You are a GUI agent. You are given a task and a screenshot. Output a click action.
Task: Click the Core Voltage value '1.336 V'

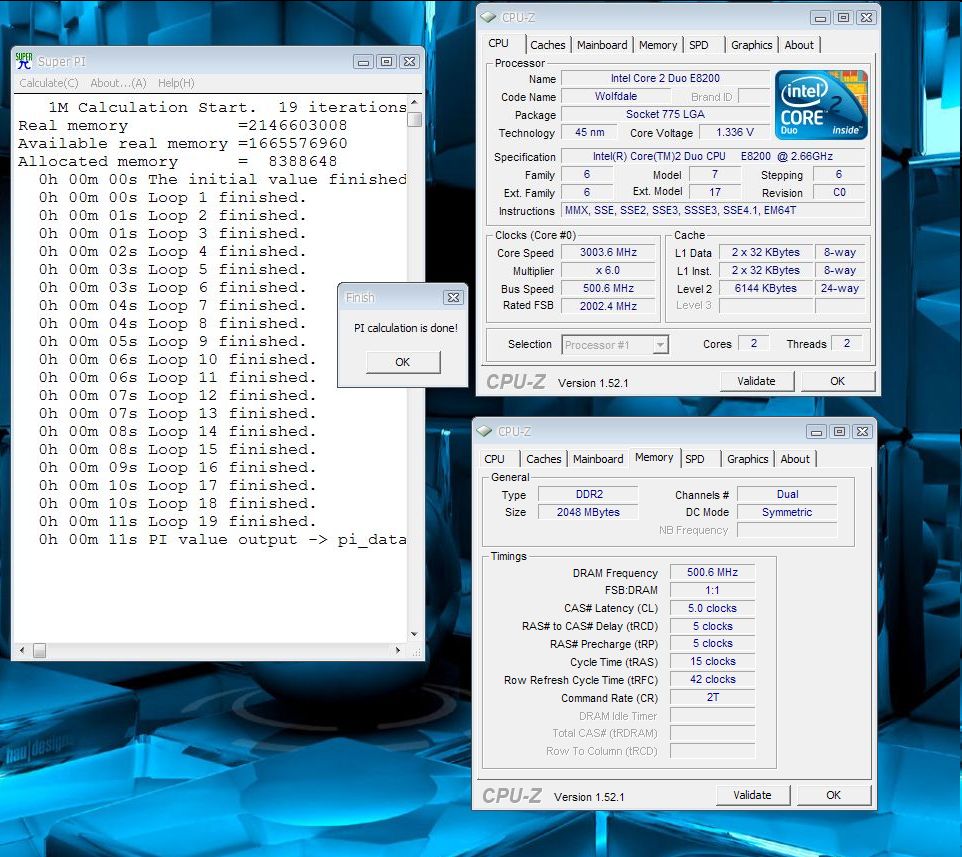(x=734, y=133)
